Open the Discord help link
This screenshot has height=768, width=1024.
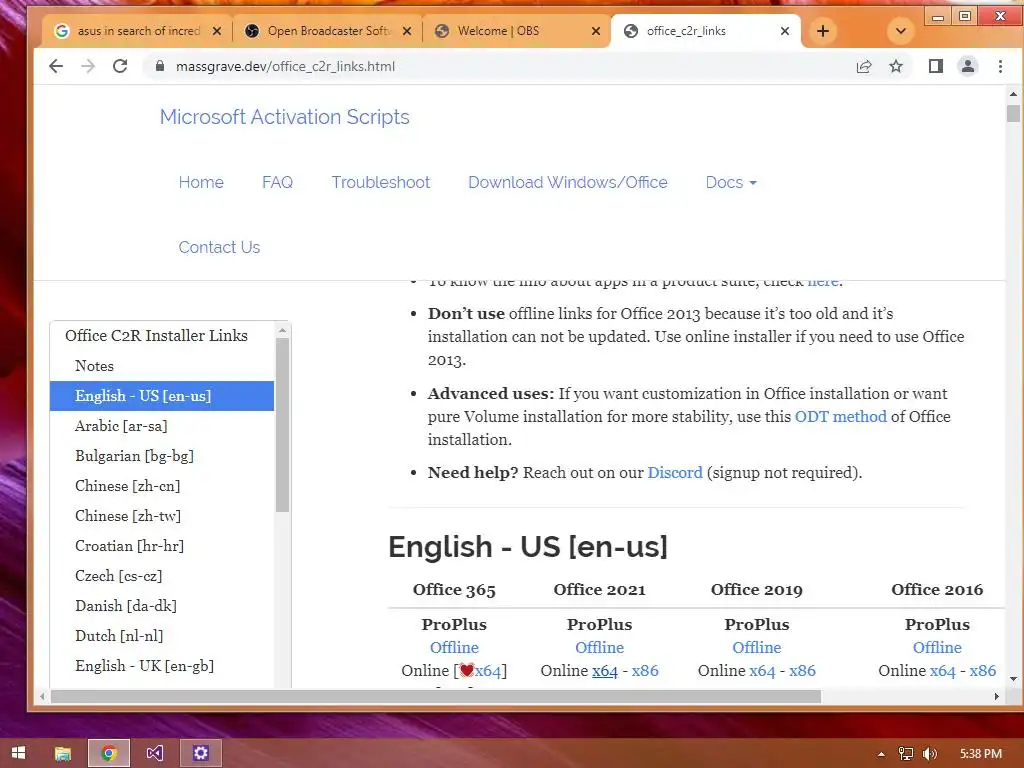point(675,473)
